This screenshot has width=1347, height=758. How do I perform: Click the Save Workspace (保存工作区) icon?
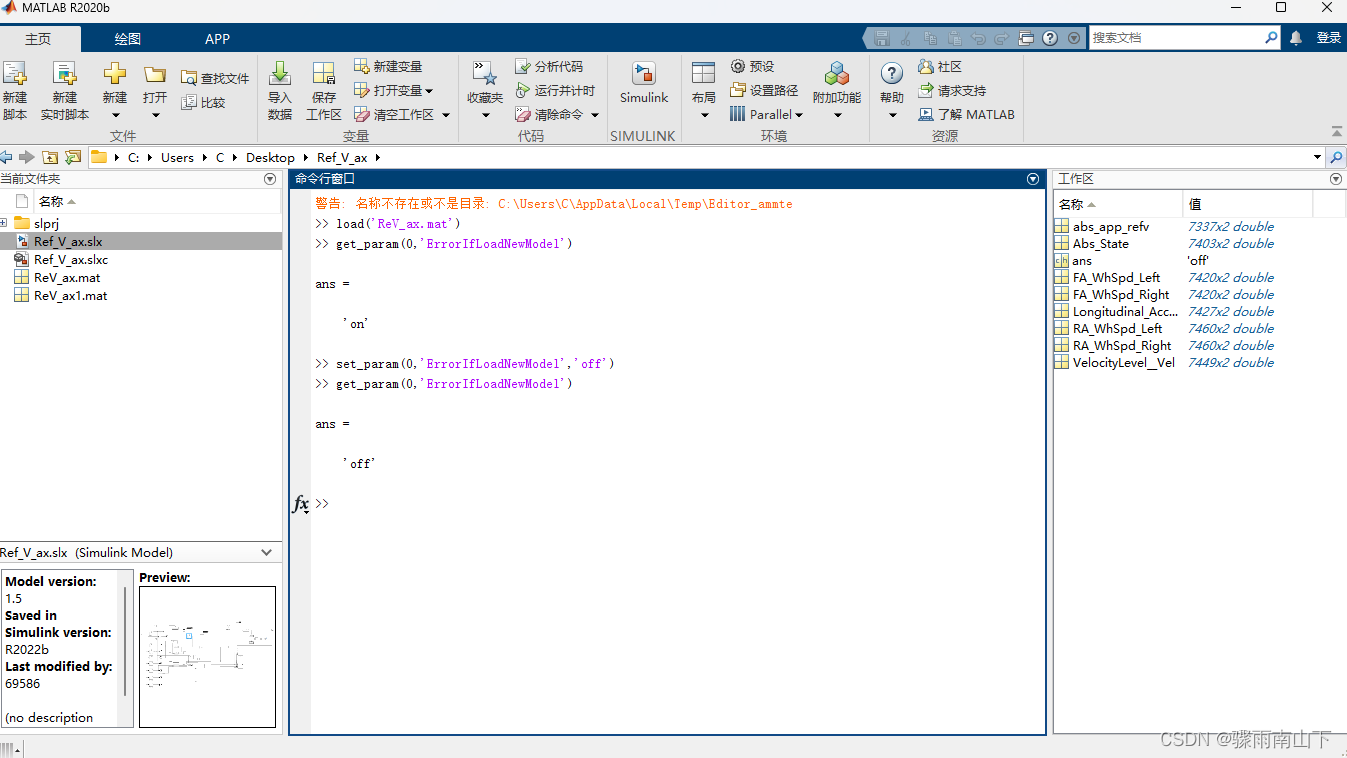pyautogui.click(x=324, y=74)
